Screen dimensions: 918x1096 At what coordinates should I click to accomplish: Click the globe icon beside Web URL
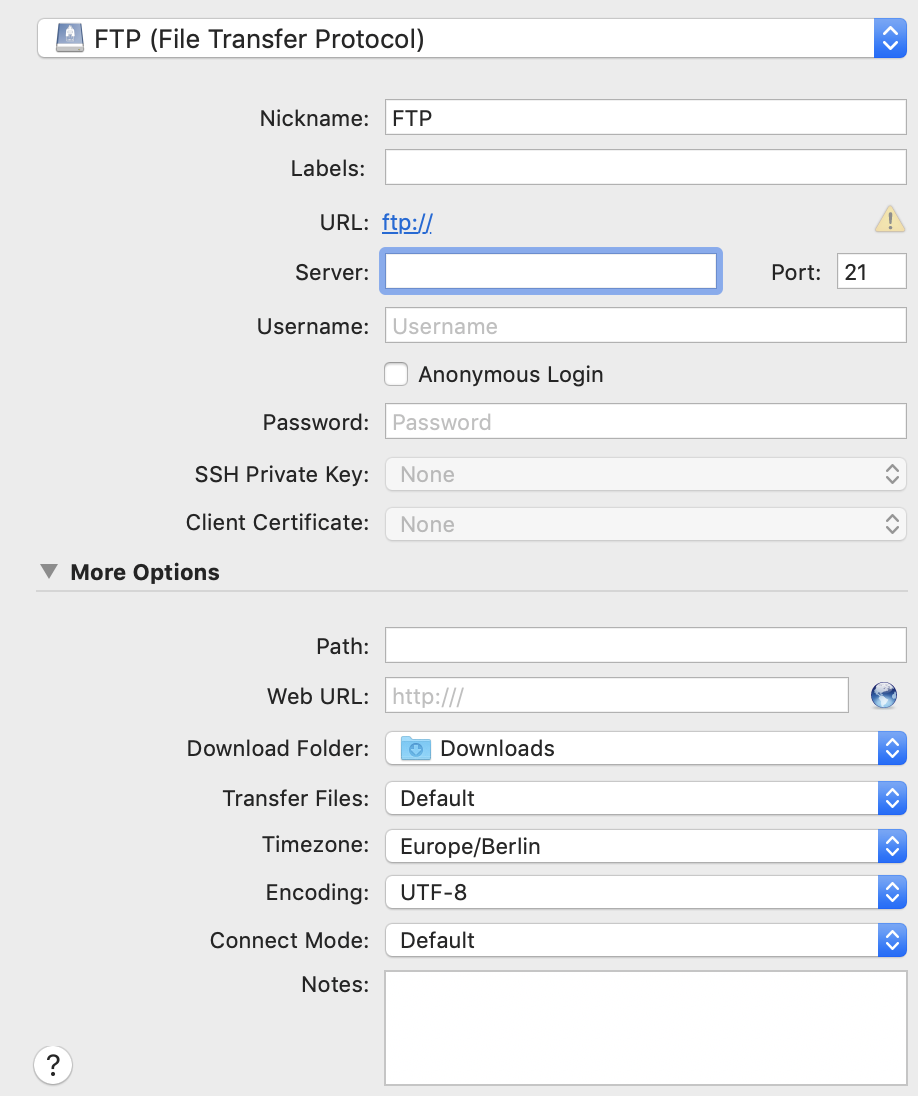[884, 695]
